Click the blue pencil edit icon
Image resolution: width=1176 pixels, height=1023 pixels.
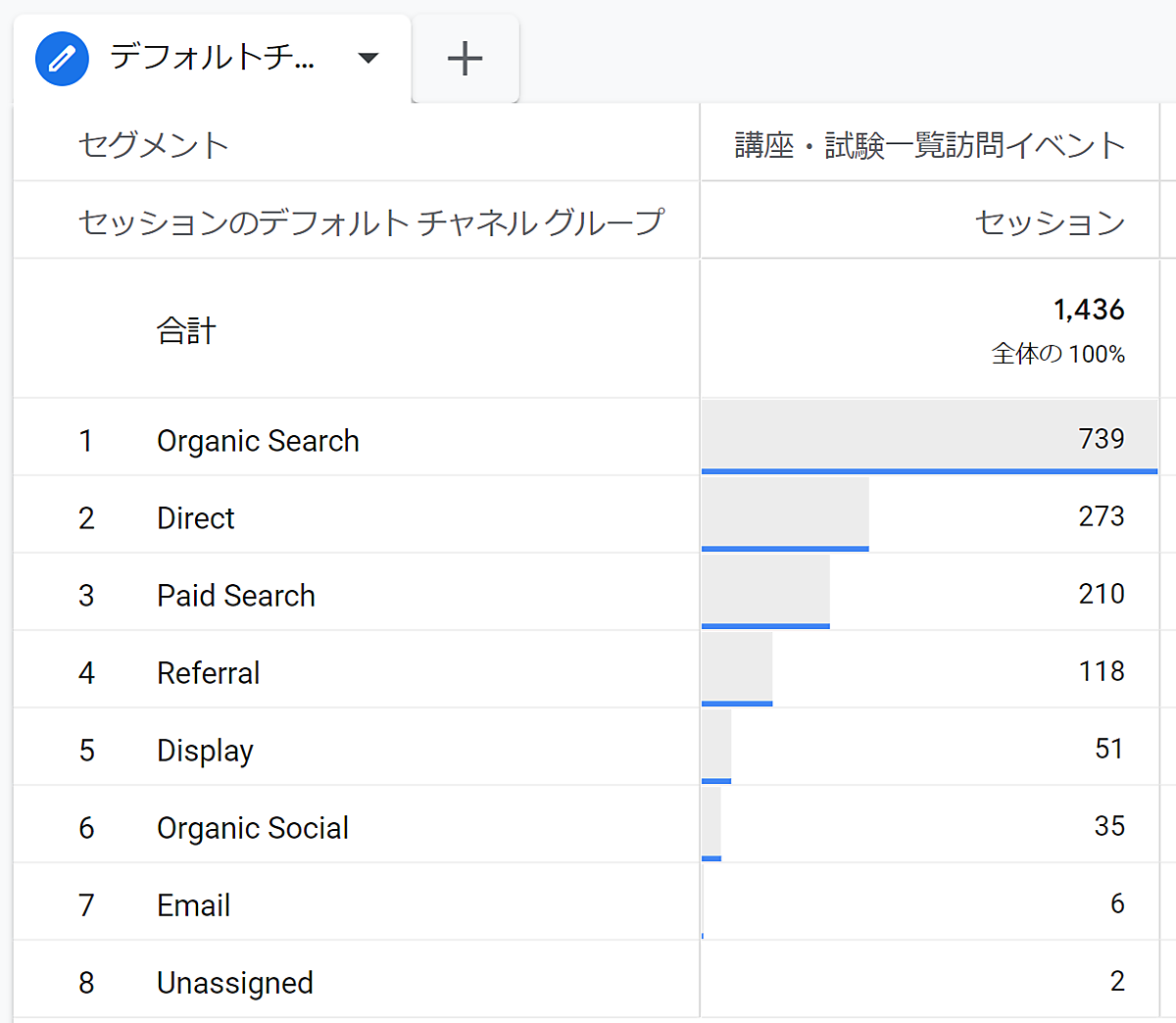[x=62, y=59]
